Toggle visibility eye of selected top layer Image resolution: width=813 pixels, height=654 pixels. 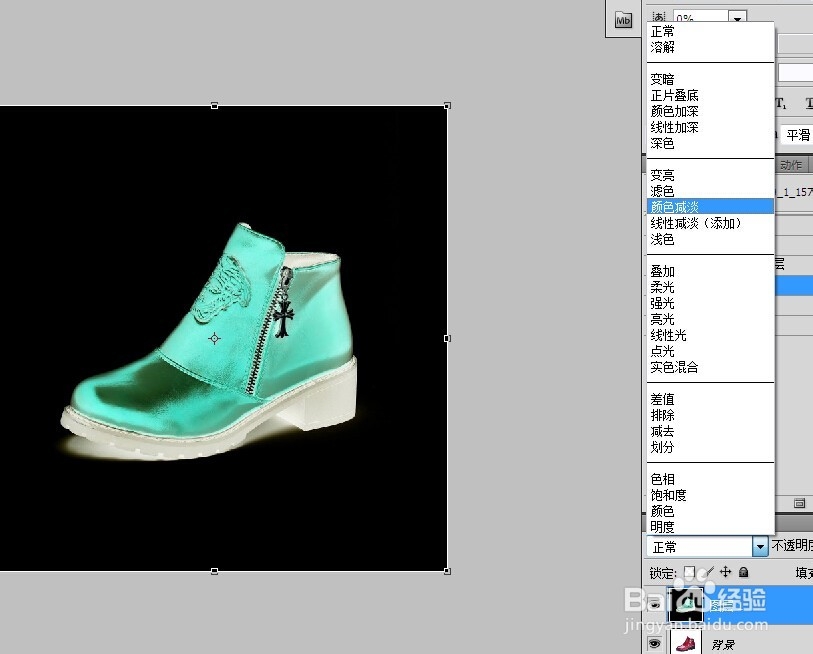pos(654,605)
